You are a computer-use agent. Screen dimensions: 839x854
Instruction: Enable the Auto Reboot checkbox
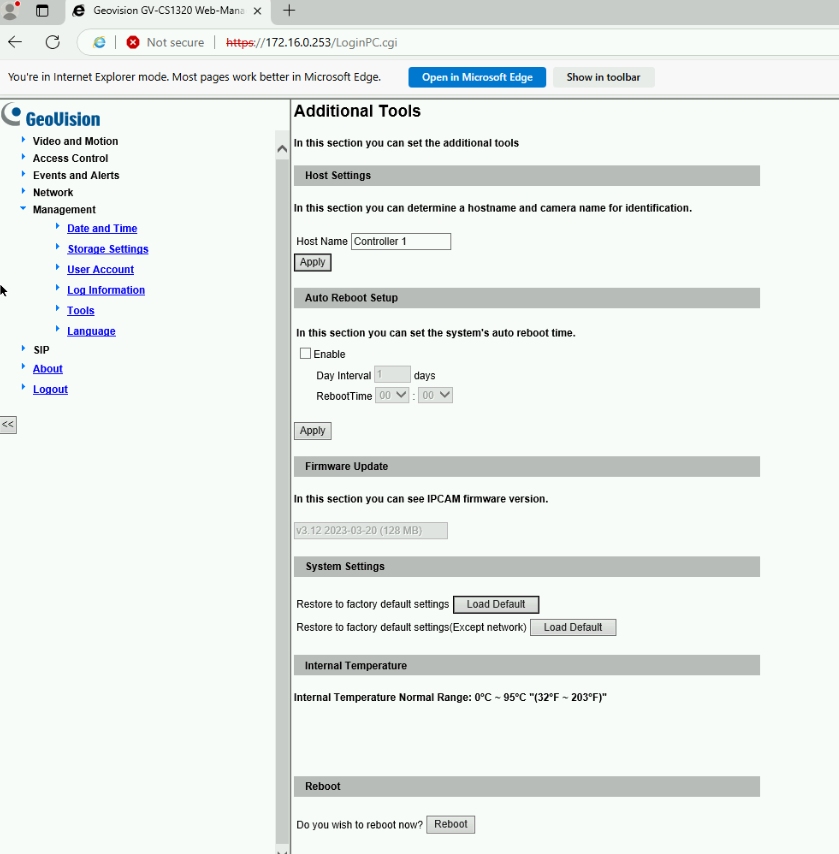306,354
